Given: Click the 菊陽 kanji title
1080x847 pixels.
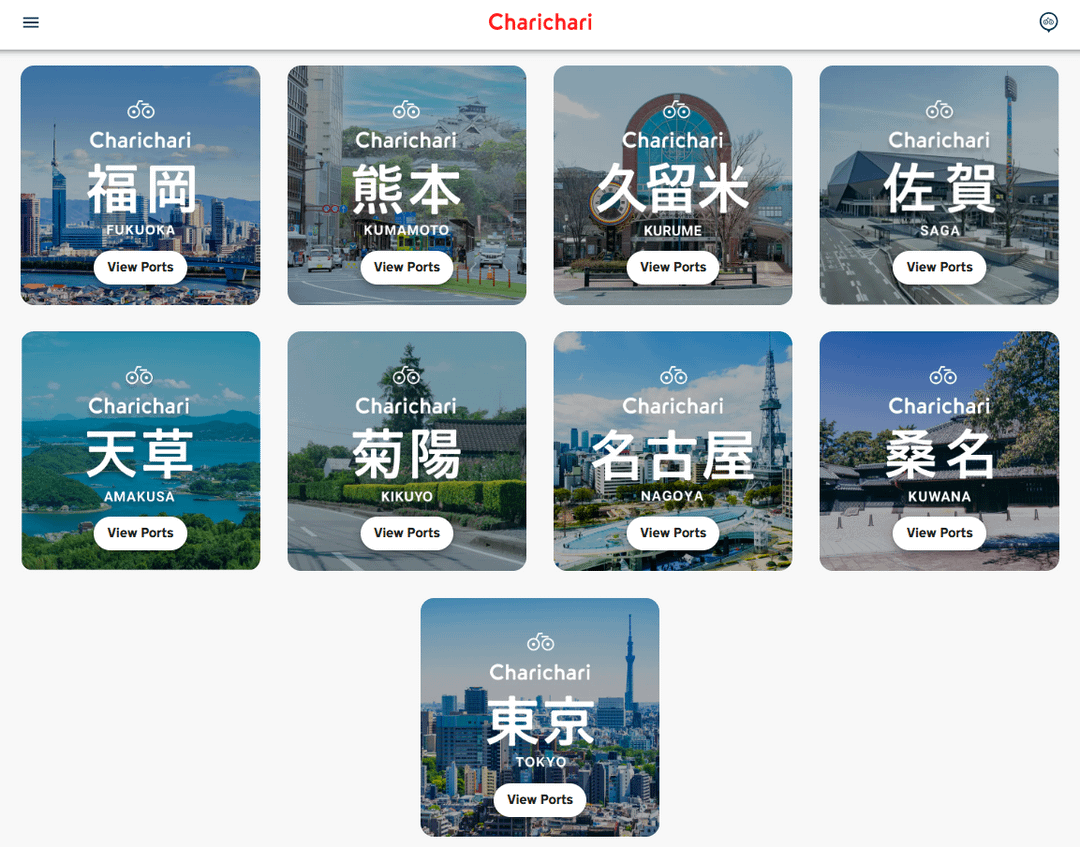Looking at the screenshot, I should pyautogui.click(x=406, y=454).
